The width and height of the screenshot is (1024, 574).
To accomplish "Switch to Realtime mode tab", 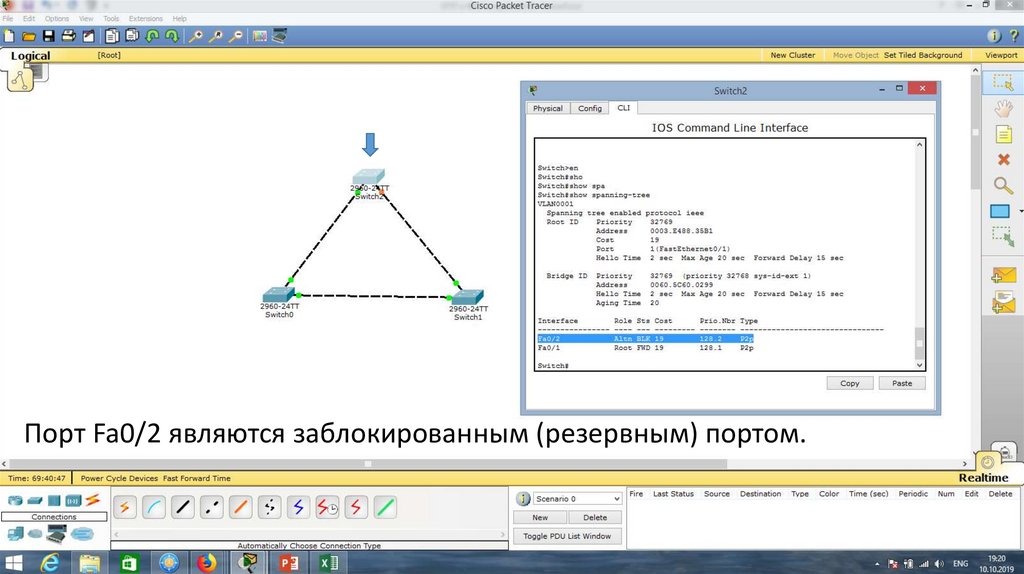I will click(x=984, y=477).
